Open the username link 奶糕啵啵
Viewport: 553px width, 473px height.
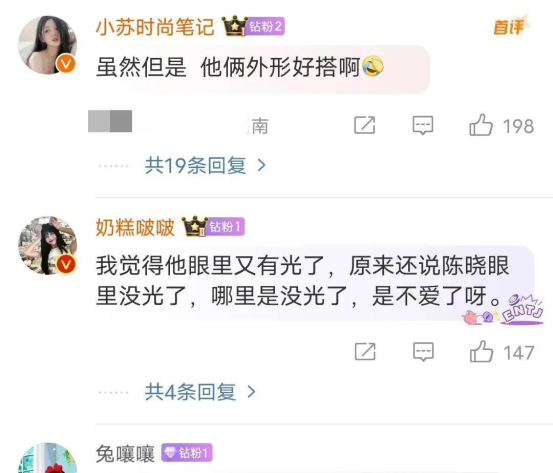135,227
